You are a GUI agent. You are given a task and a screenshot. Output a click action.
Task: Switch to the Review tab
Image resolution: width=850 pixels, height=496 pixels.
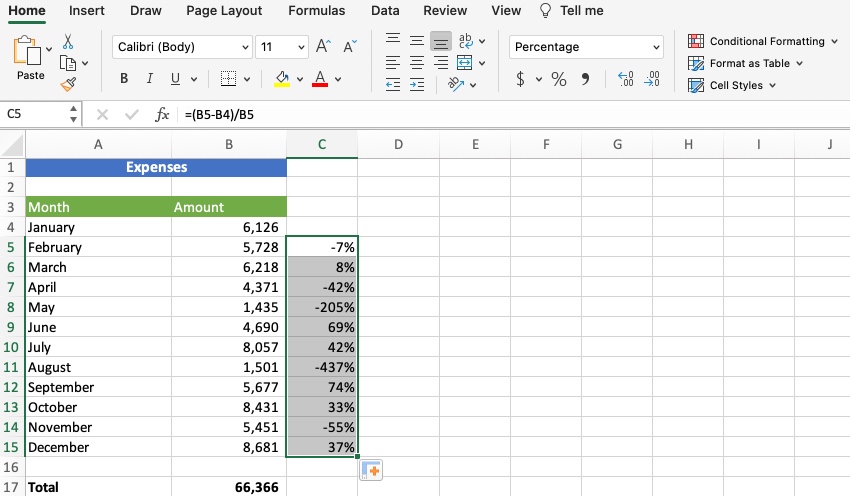[x=445, y=11]
